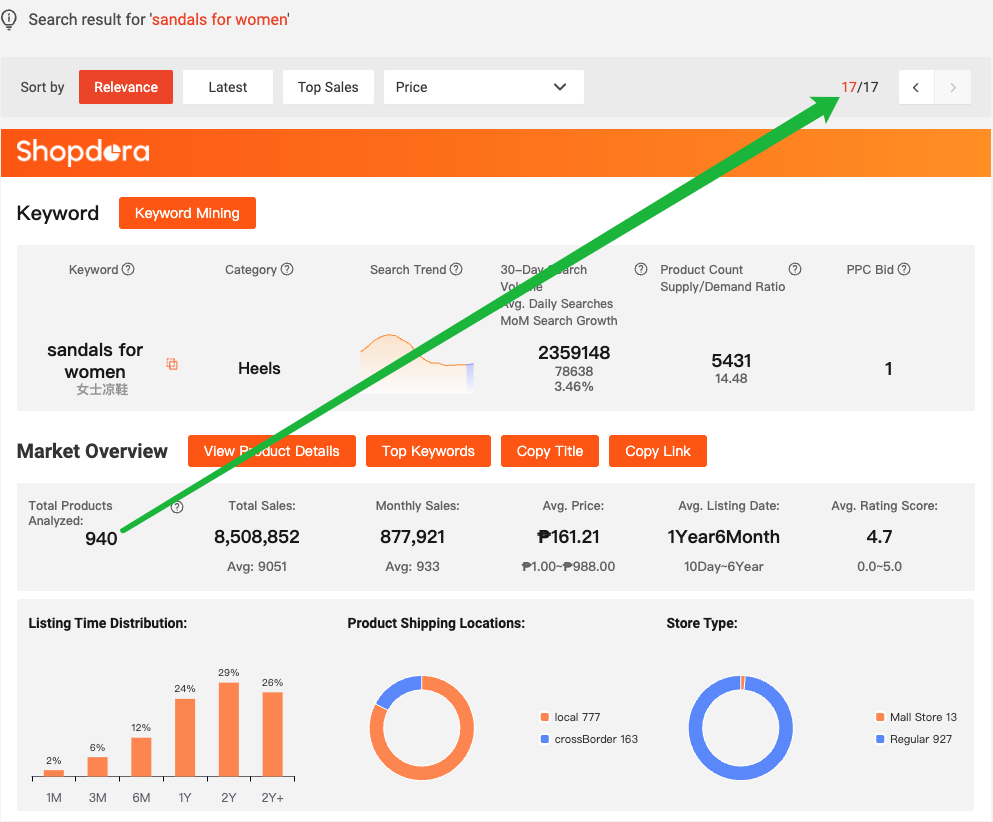Click help icon beside Product Count

(x=795, y=270)
